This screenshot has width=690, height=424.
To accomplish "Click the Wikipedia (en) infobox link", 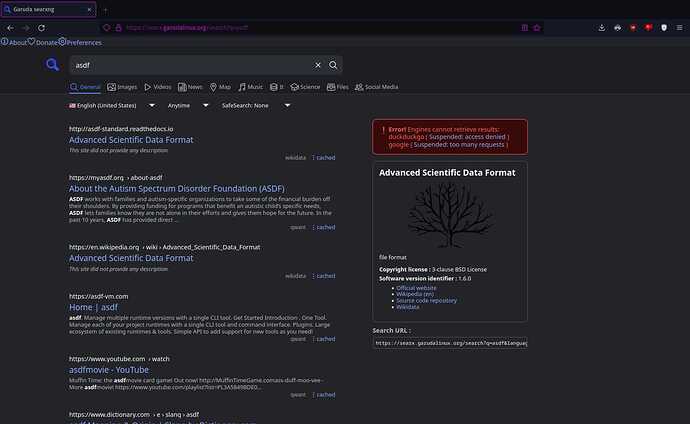I will click(x=415, y=294).
